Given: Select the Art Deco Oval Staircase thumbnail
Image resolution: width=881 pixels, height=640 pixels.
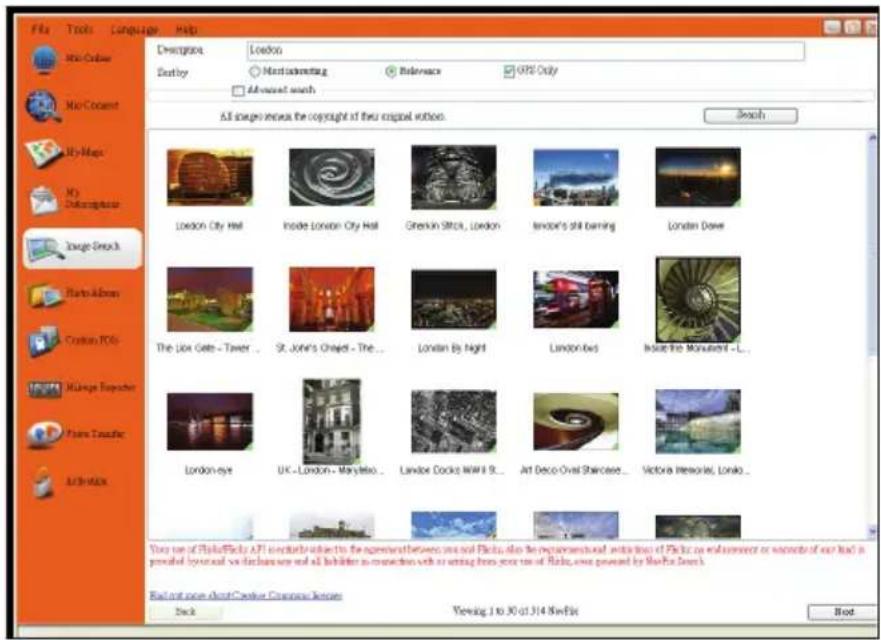Looking at the screenshot, I should (x=576, y=421).
